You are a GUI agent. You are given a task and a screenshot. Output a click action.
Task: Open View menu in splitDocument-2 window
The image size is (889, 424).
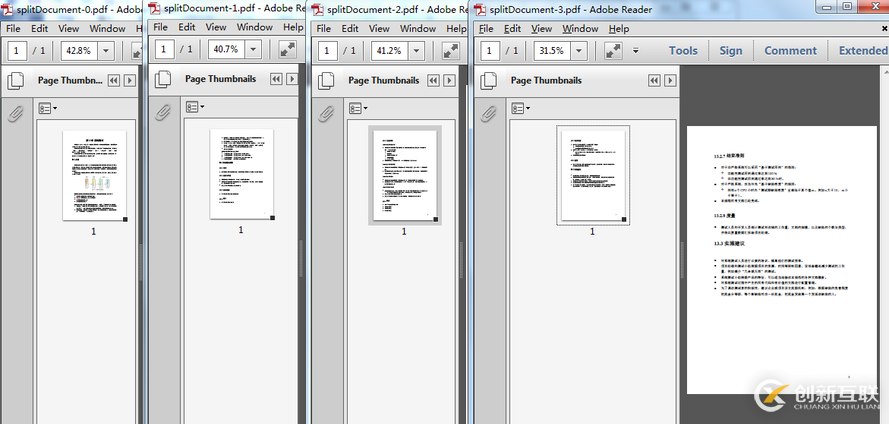click(379, 28)
